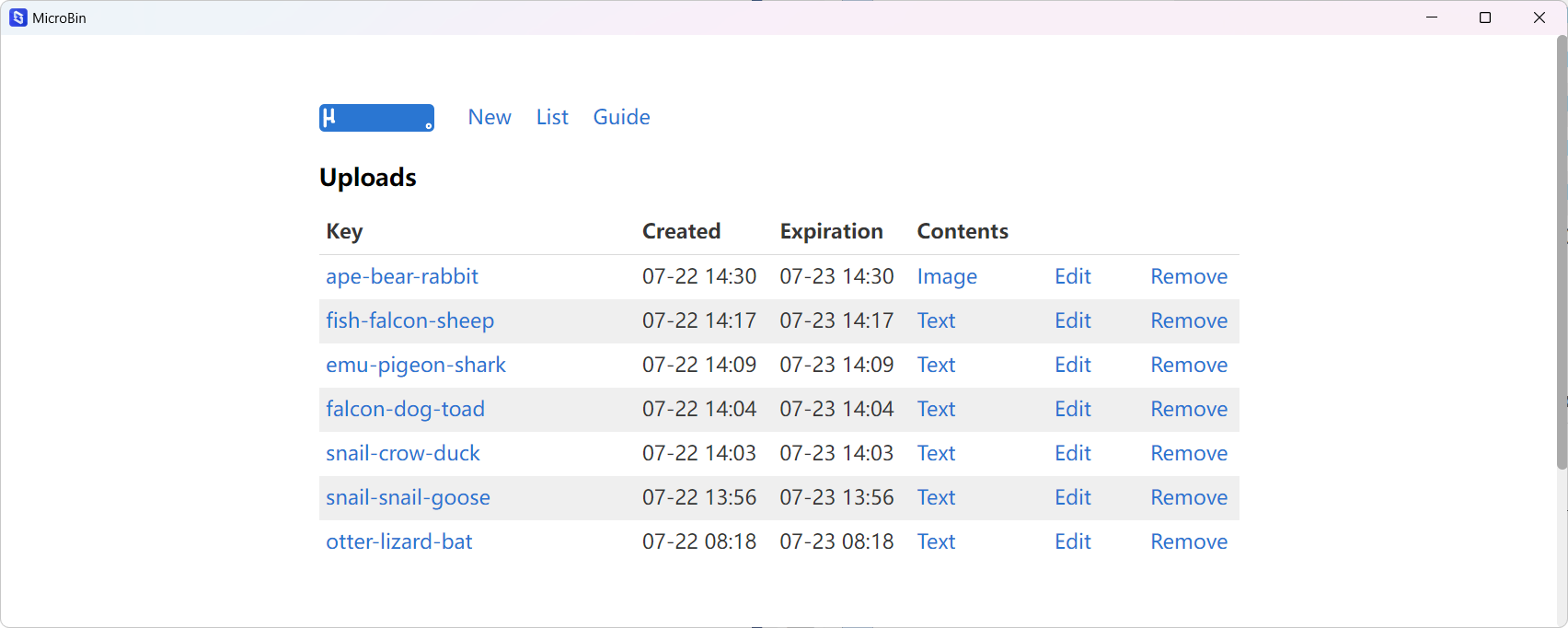Image resolution: width=1568 pixels, height=628 pixels.
Task: Edit the otter-lizard-bat upload
Action: click(x=1073, y=541)
